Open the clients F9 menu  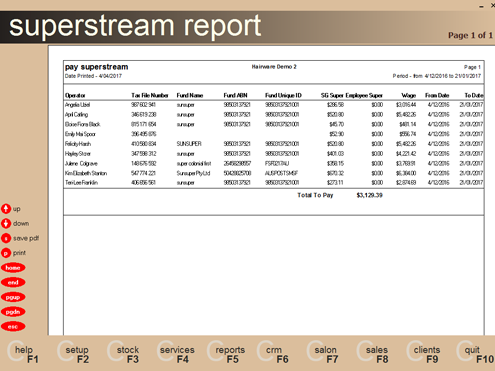pyautogui.click(x=423, y=353)
